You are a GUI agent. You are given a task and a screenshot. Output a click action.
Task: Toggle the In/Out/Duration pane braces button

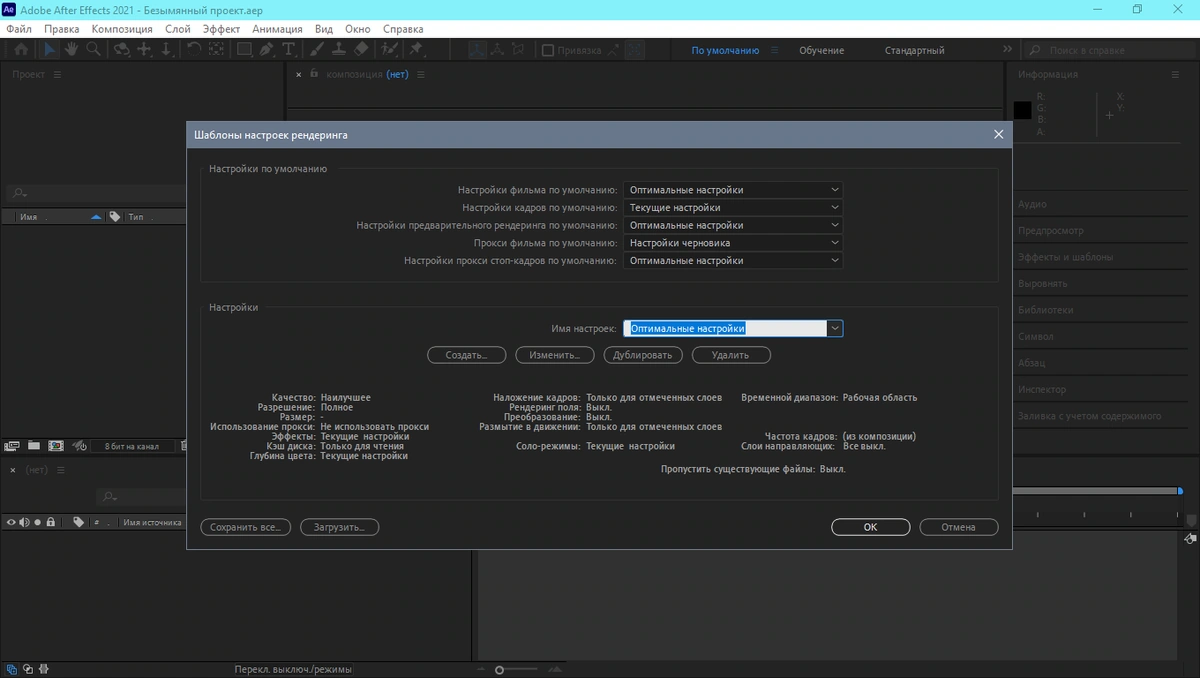tap(44, 669)
